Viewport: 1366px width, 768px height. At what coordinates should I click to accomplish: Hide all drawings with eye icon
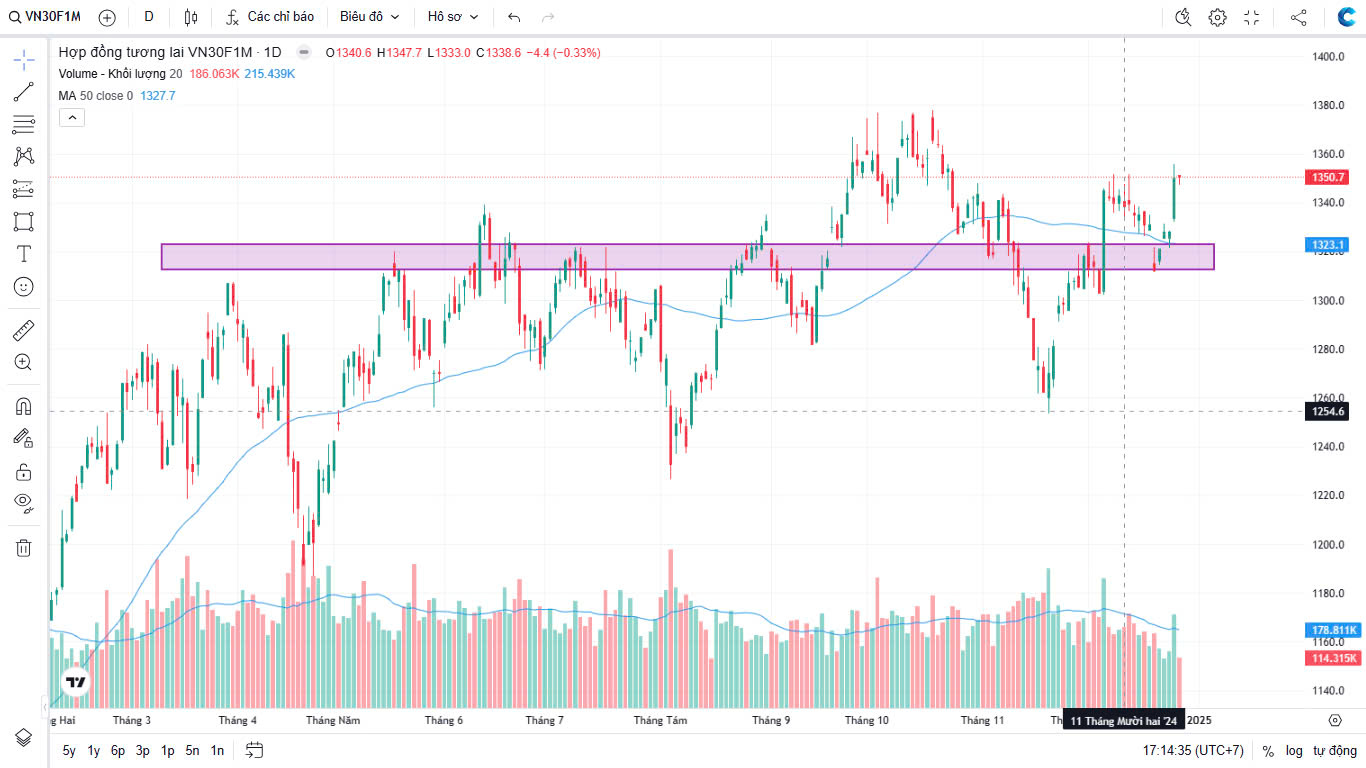coord(24,502)
